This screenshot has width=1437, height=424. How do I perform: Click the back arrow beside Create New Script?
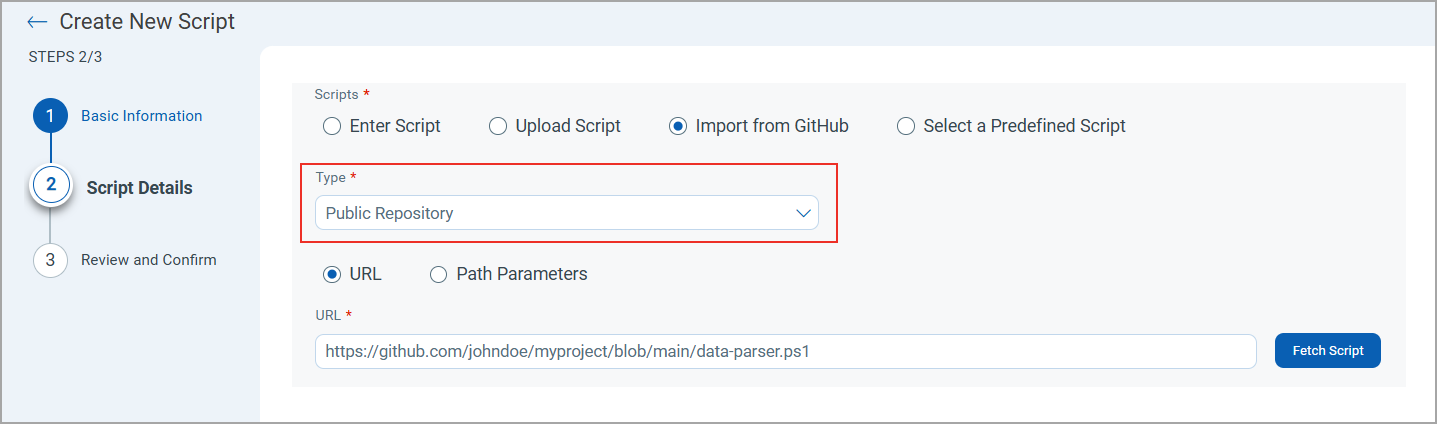(37, 22)
